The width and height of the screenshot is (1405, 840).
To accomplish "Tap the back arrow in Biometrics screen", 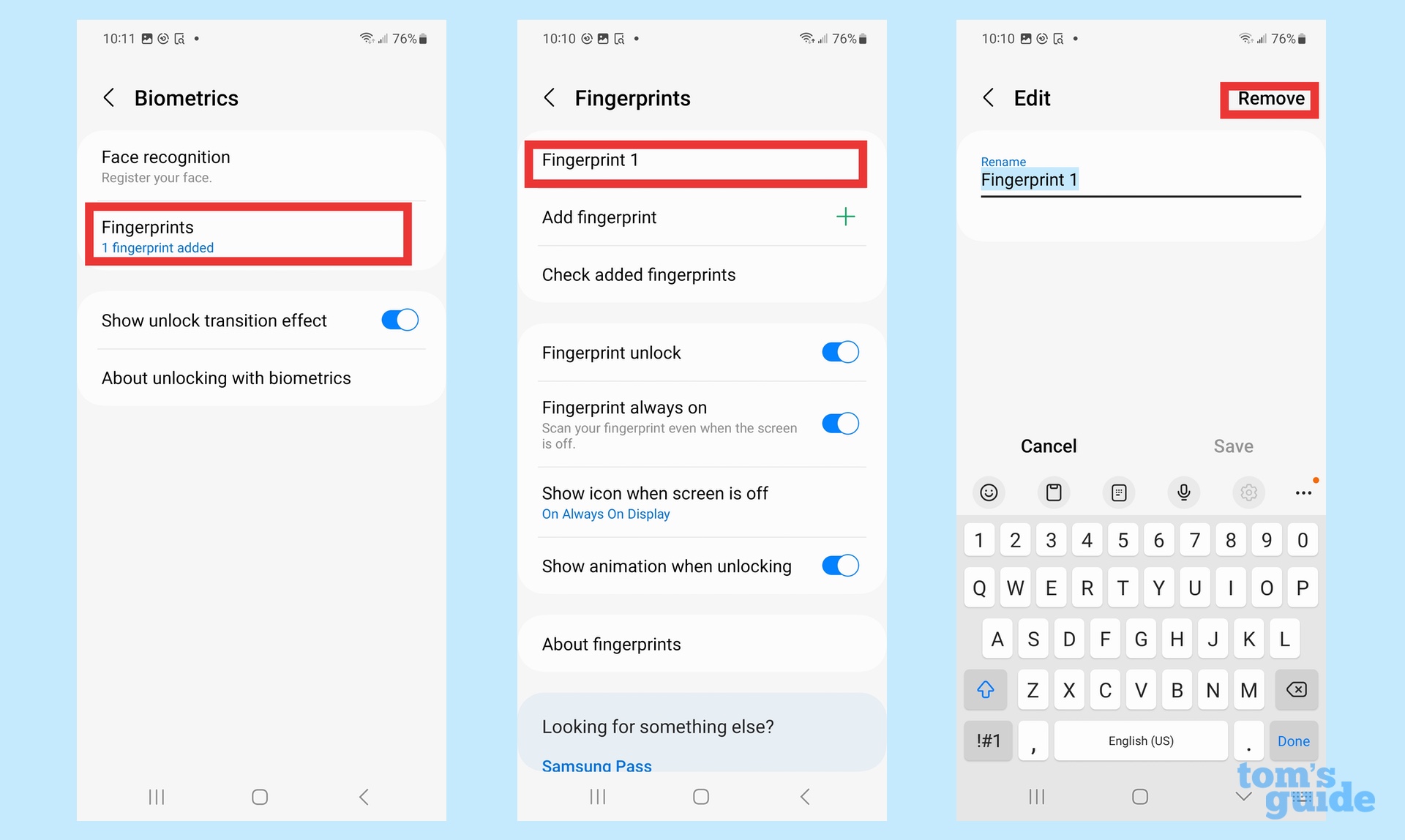I will click(108, 97).
